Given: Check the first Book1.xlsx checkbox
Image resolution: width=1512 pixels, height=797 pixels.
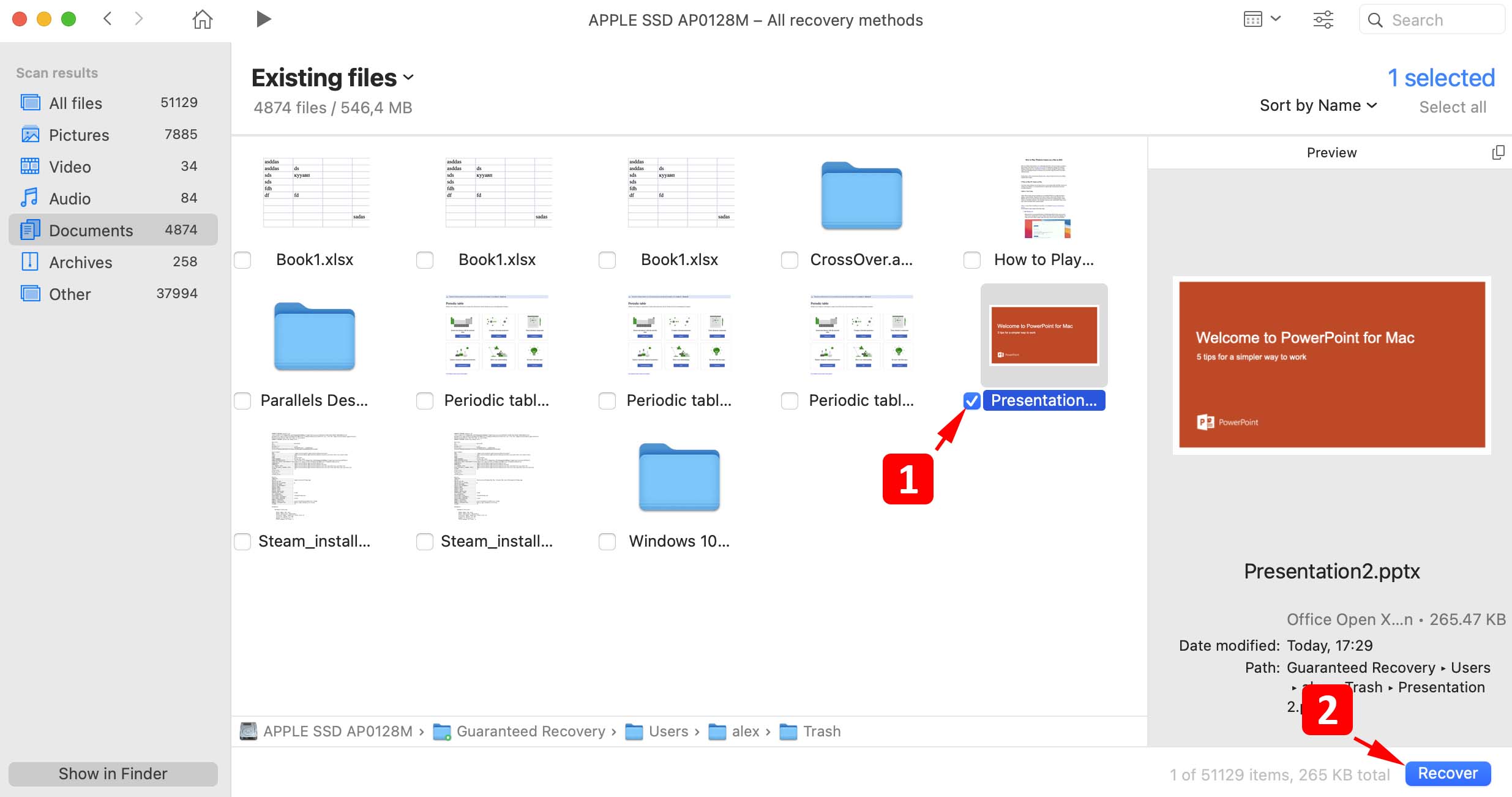Looking at the screenshot, I should click(x=242, y=260).
